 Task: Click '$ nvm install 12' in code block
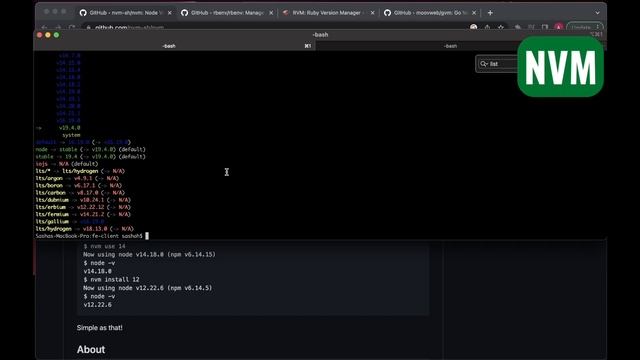(x=111, y=280)
